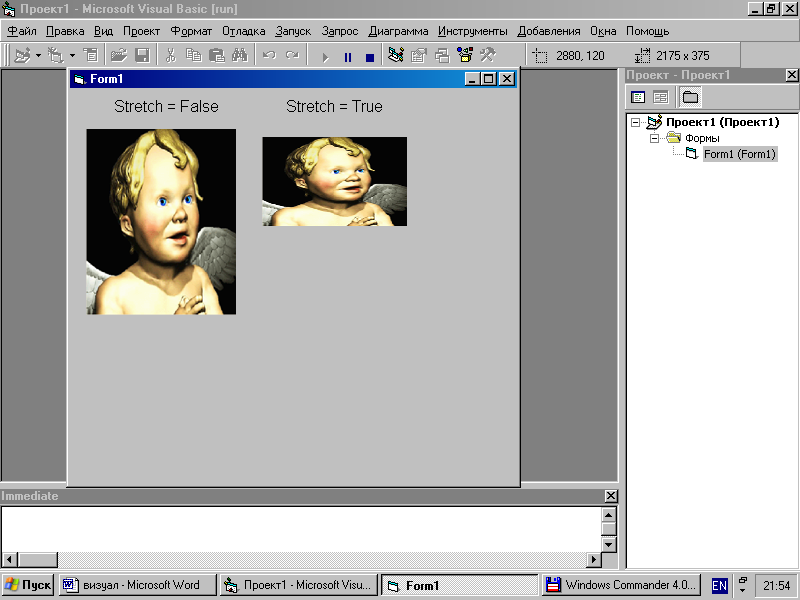The width and height of the screenshot is (800, 600).
Task: Click Immediate window scroll left arrow
Action: pyautogui.click(x=9, y=559)
